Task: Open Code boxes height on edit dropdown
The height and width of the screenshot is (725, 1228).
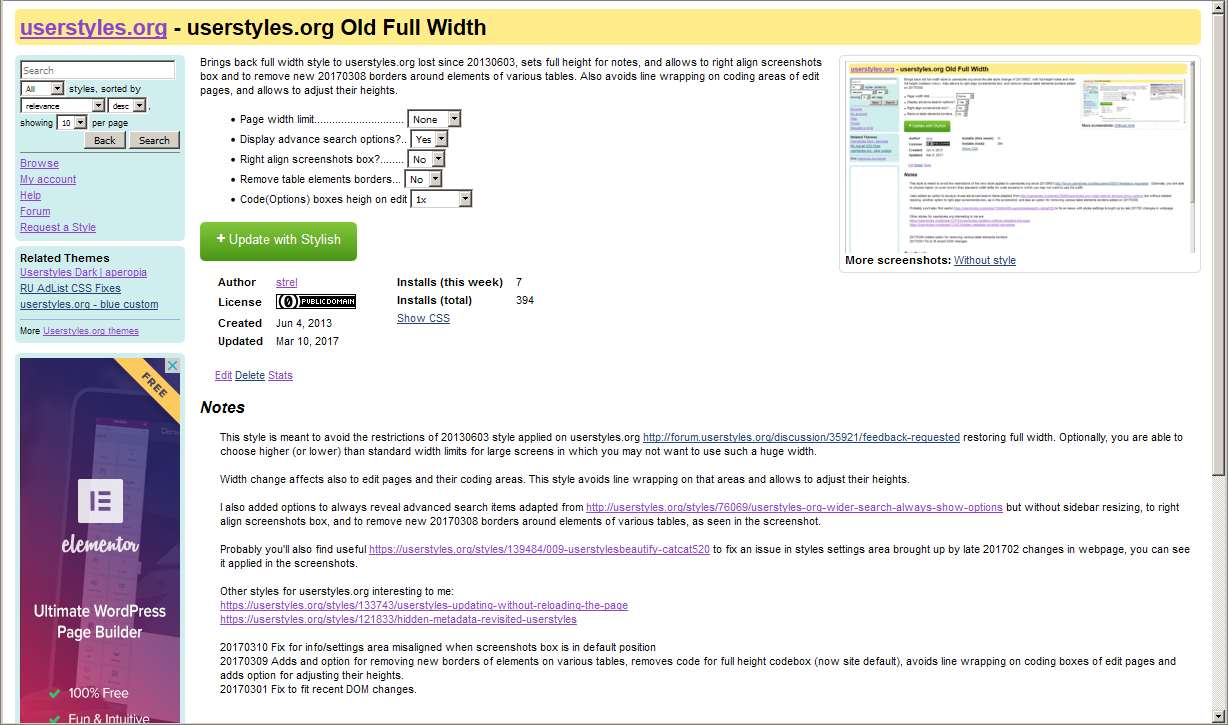Action: (x=441, y=199)
